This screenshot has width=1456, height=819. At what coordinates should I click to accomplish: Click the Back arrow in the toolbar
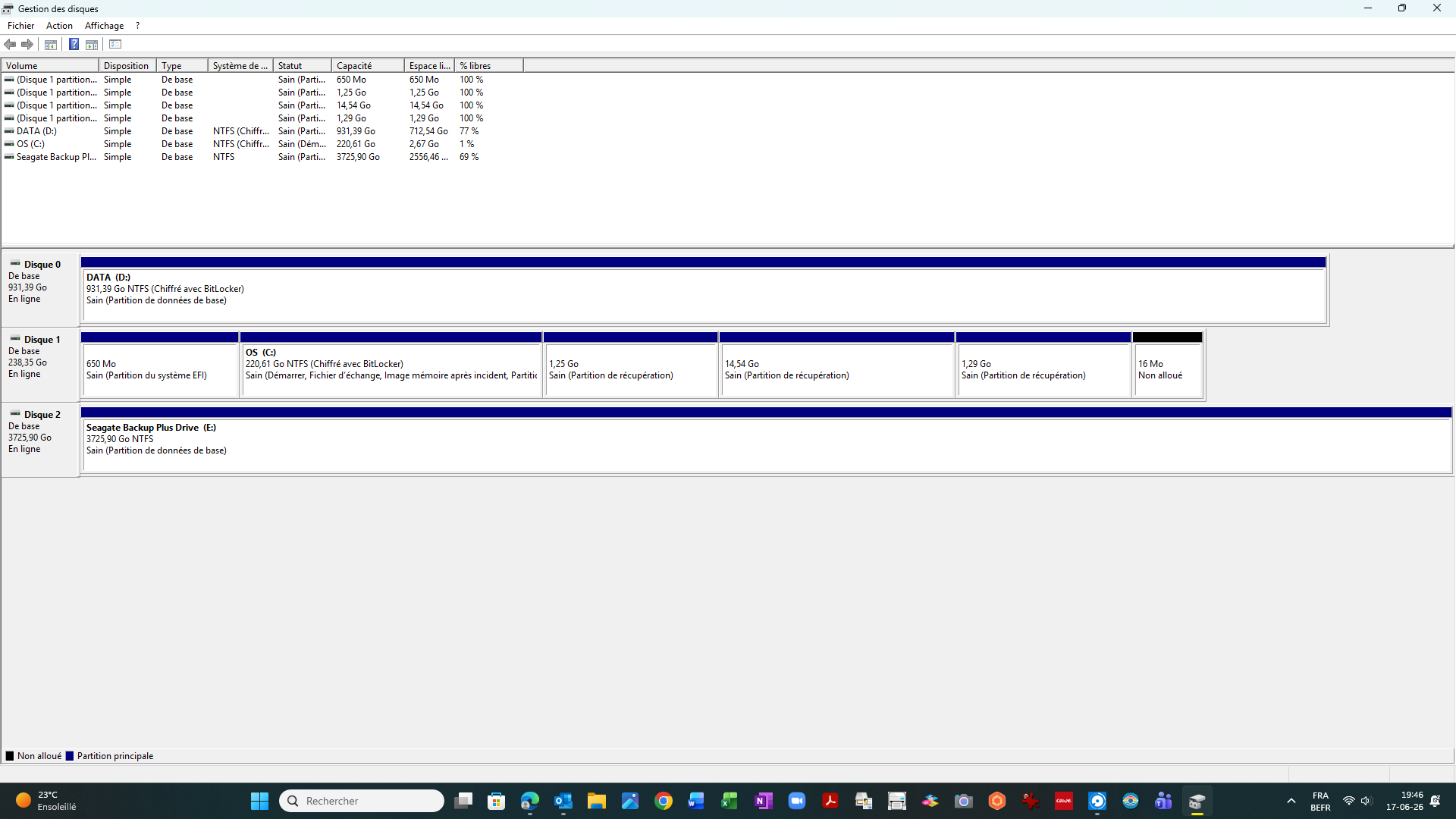[x=10, y=44]
